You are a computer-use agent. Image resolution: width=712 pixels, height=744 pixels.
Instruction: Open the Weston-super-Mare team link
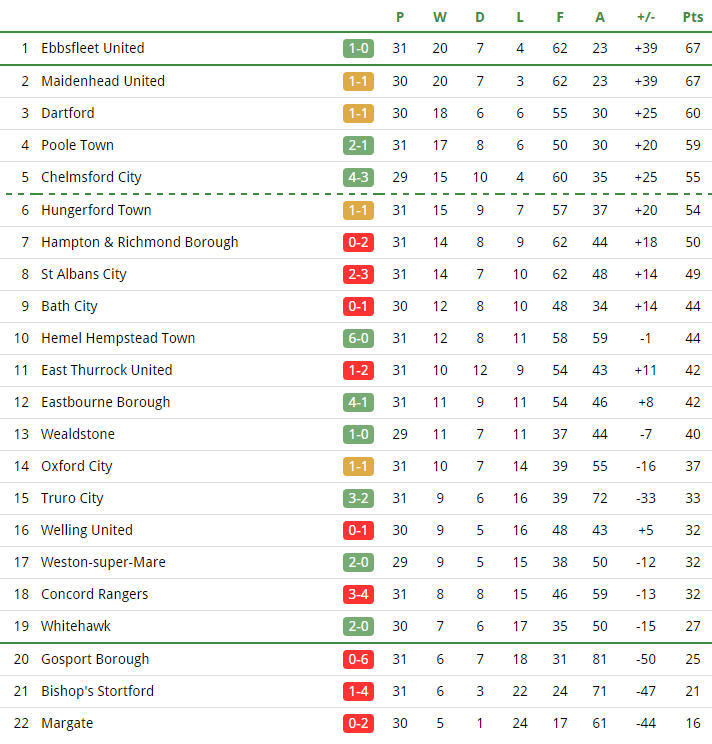(x=103, y=562)
